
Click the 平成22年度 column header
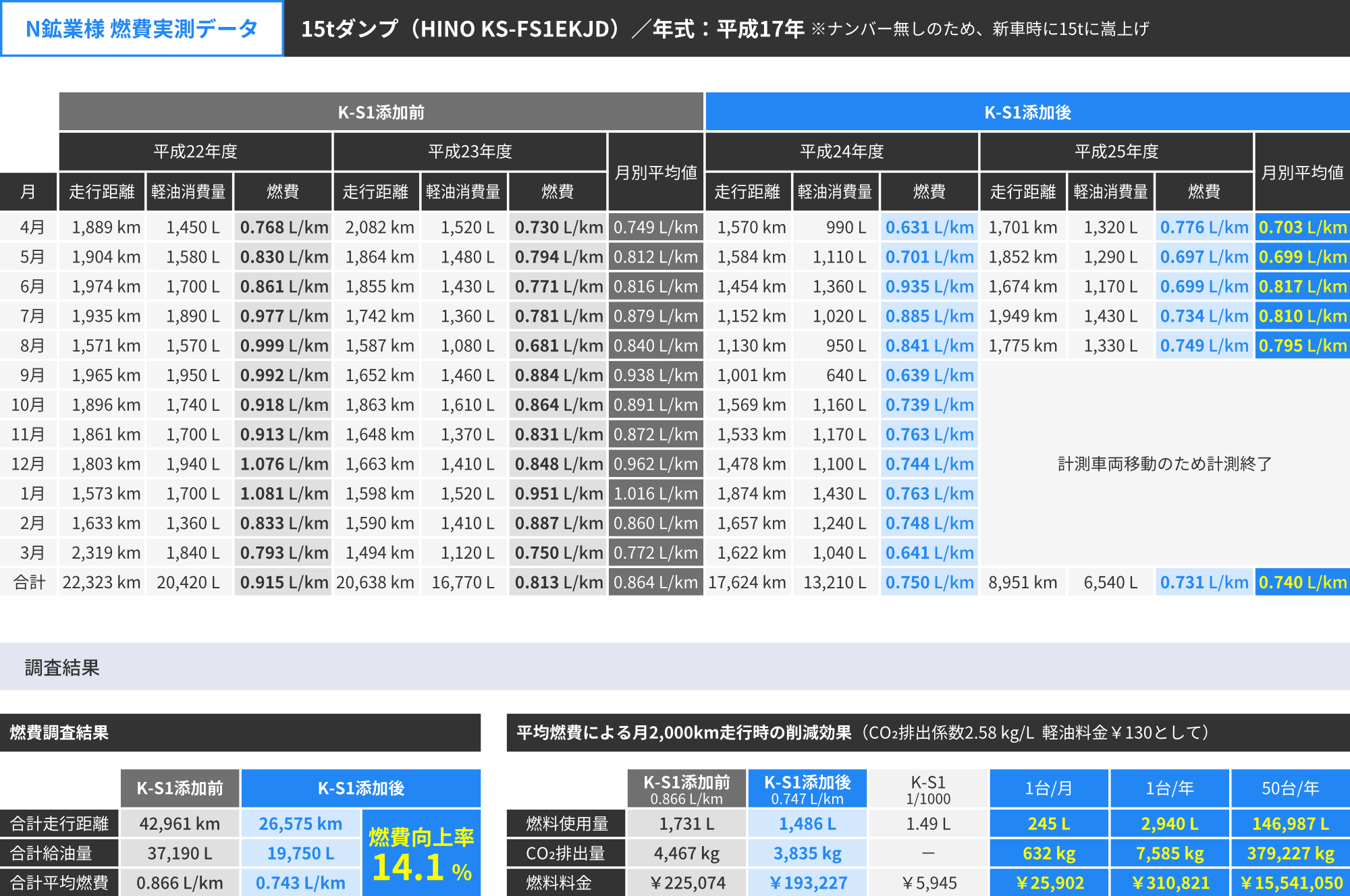195,151
